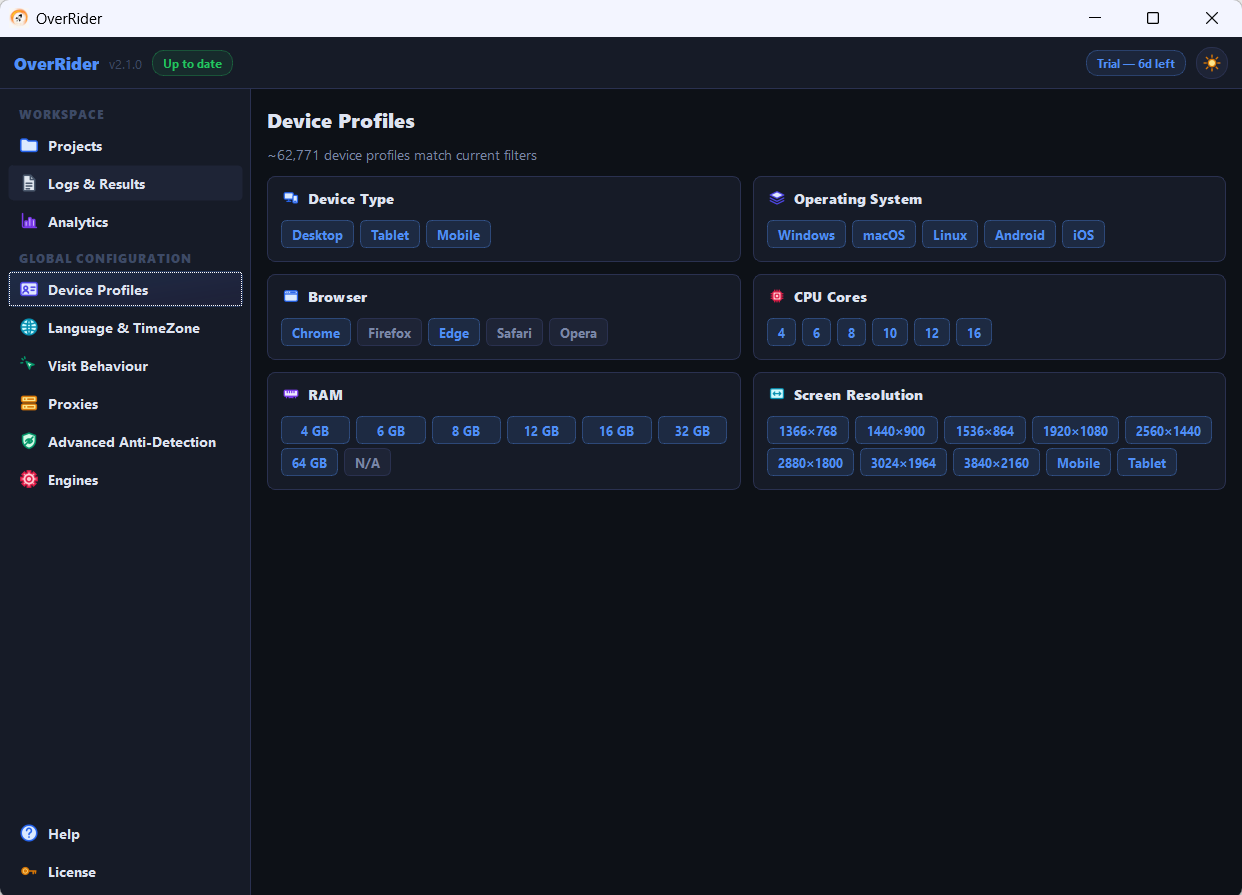Disable the Edge browser filter
The image size is (1242, 895).
click(x=454, y=333)
